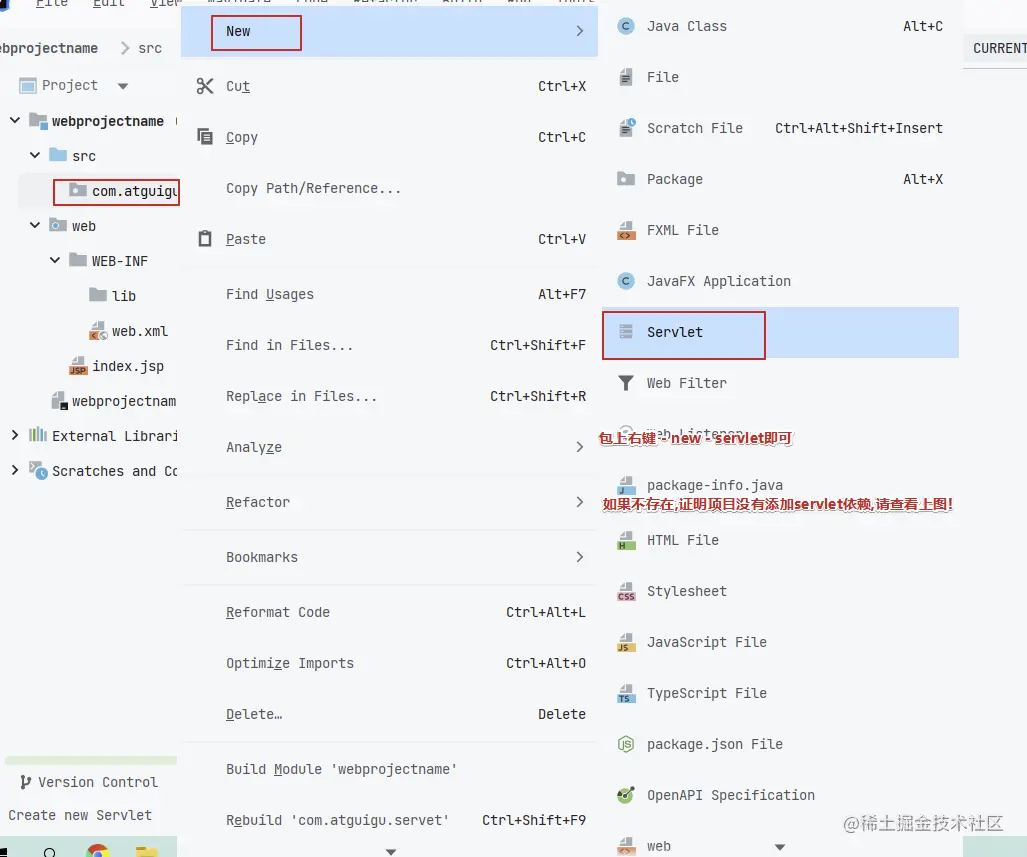The height and width of the screenshot is (857, 1027).
Task: Click the package.json File icon
Action: tap(626, 744)
